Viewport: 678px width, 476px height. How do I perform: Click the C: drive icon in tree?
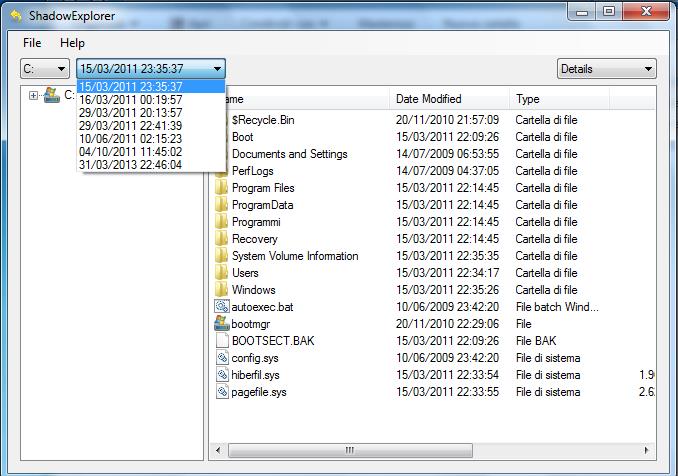52,95
